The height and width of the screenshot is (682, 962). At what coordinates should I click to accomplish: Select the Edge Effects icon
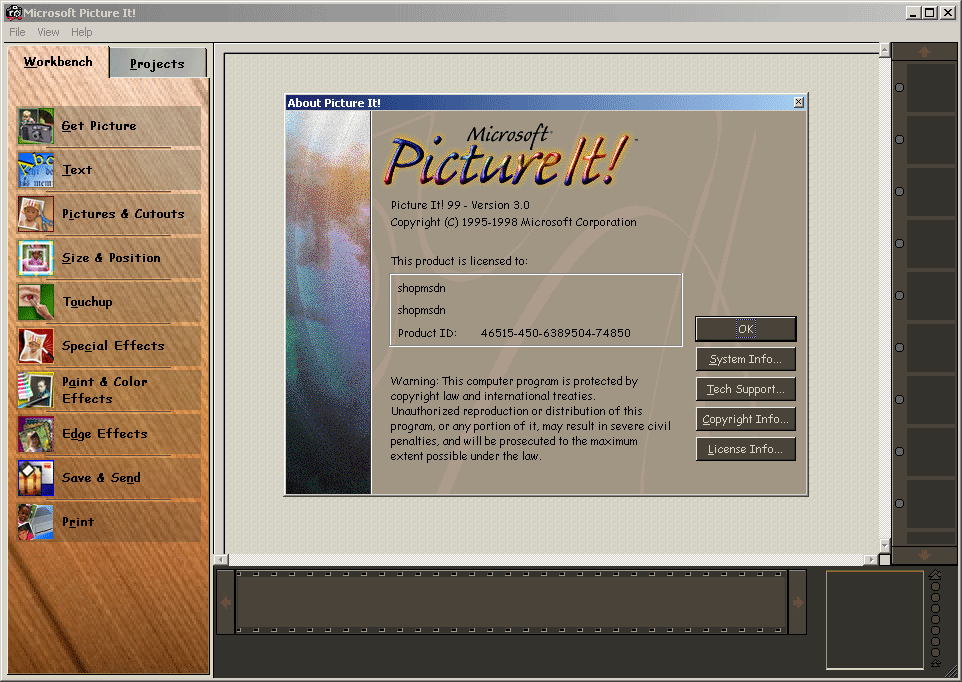coord(36,434)
